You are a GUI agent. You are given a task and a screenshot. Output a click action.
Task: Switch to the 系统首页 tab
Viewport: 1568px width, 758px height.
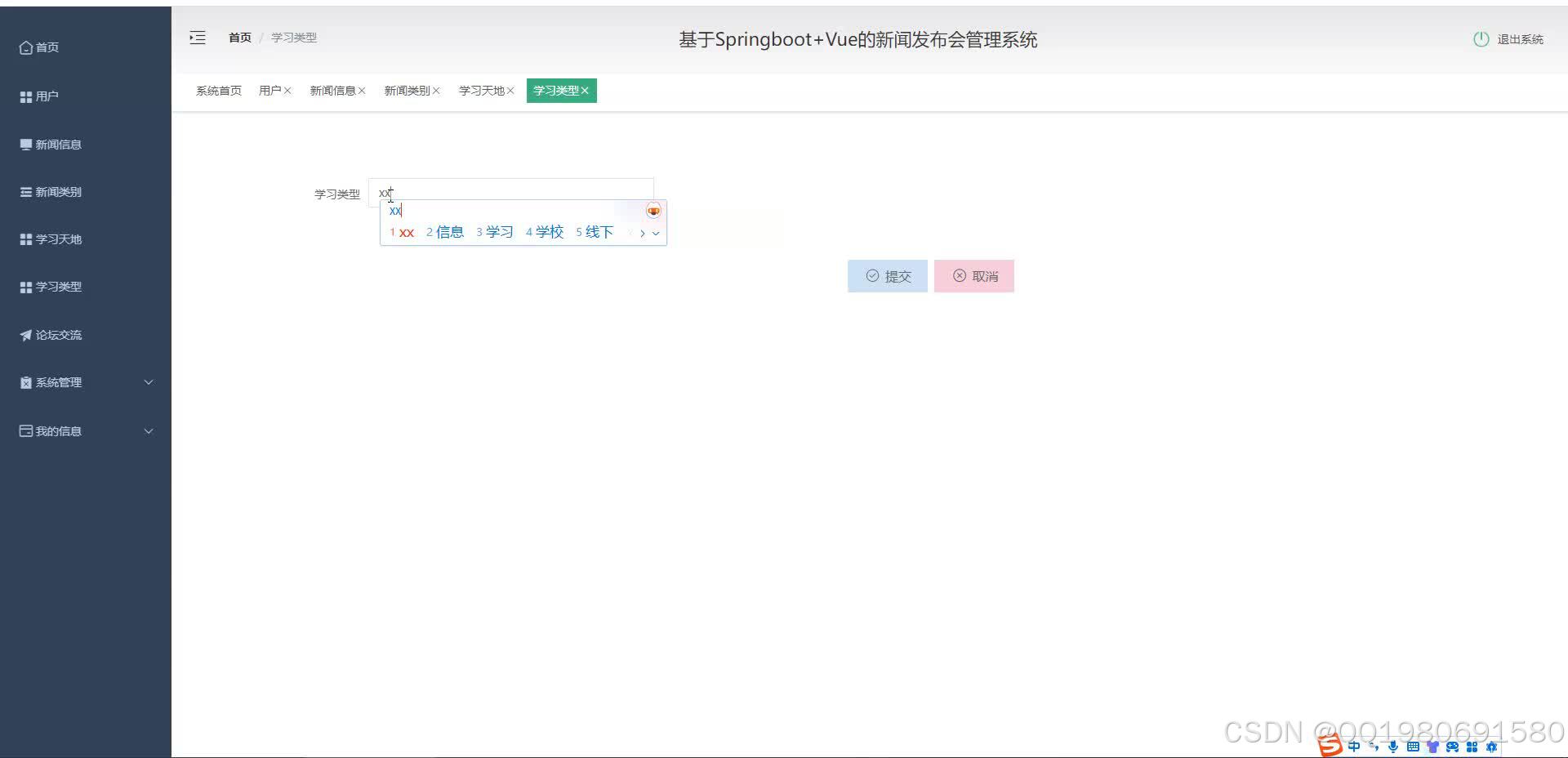pyautogui.click(x=217, y=91)
